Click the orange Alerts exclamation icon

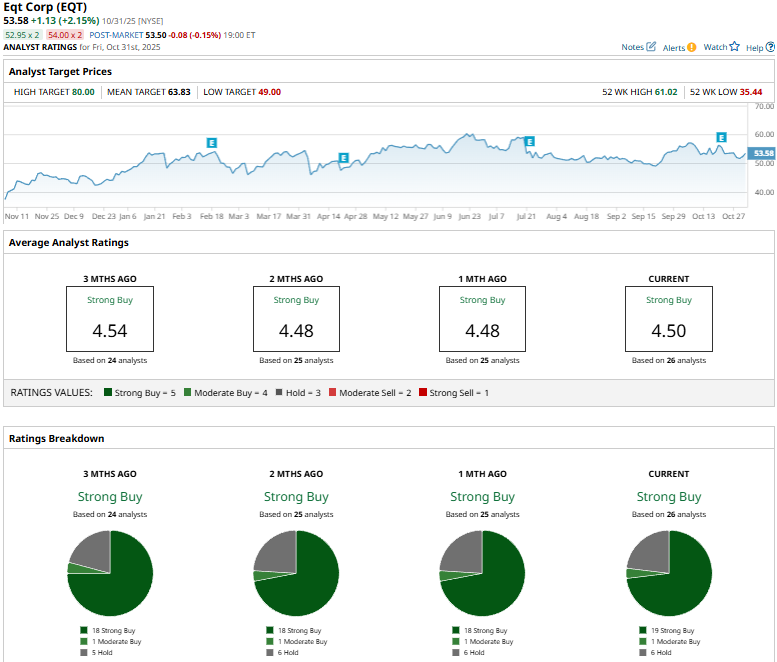[693, 47]
